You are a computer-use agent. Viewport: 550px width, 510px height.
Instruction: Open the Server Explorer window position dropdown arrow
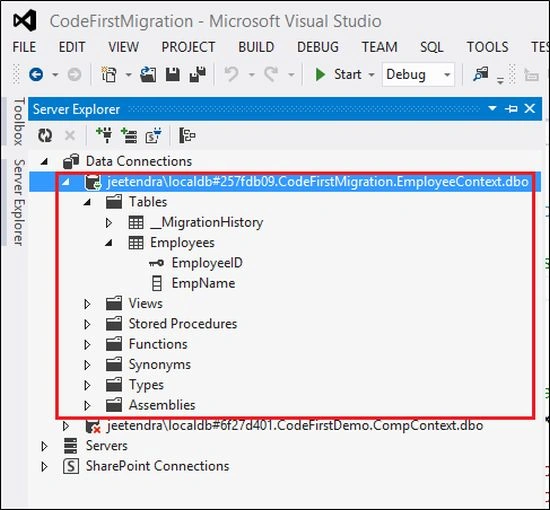(x=492, y=108)
